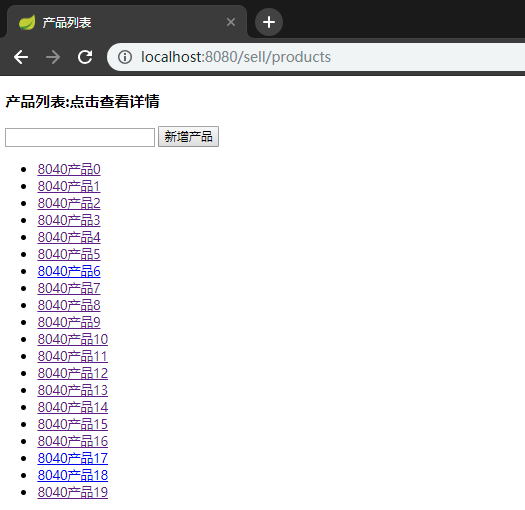Screen dimensions: 525x510
Task: View details of 8040产品15
Action: pyautogui.click(x=73, y=424)
